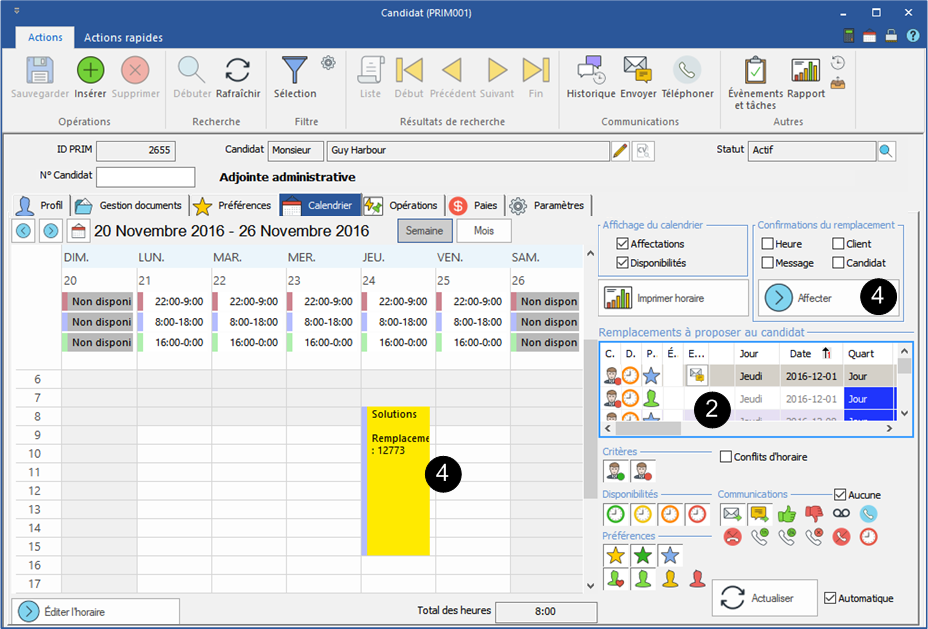
Task: Click the Envoyer mail icon
Action: (x=638, y=71)
